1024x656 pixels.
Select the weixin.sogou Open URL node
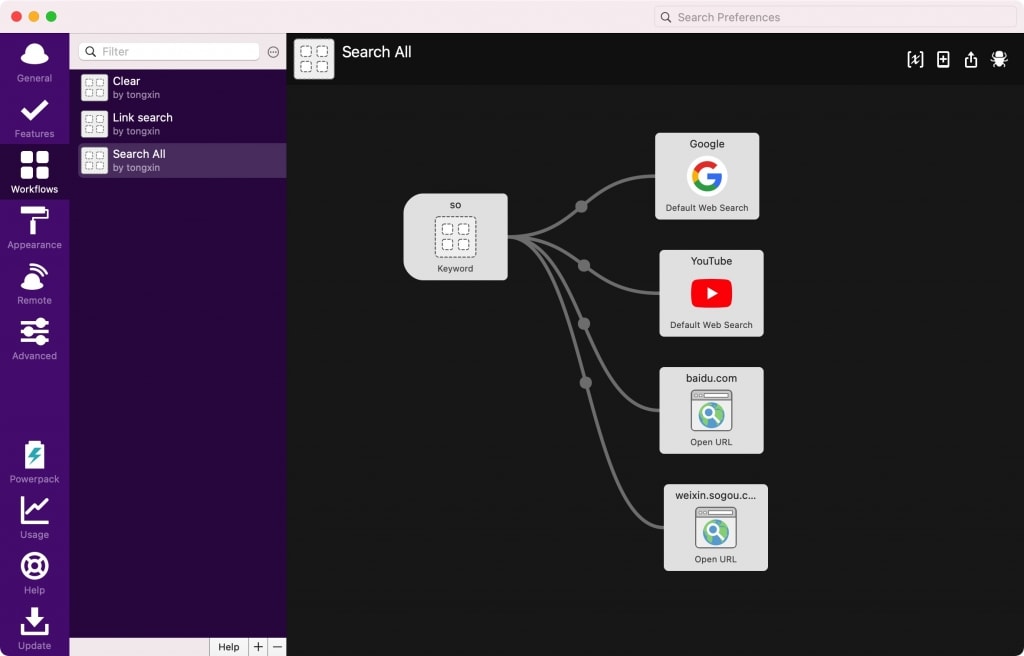point(716,527)
